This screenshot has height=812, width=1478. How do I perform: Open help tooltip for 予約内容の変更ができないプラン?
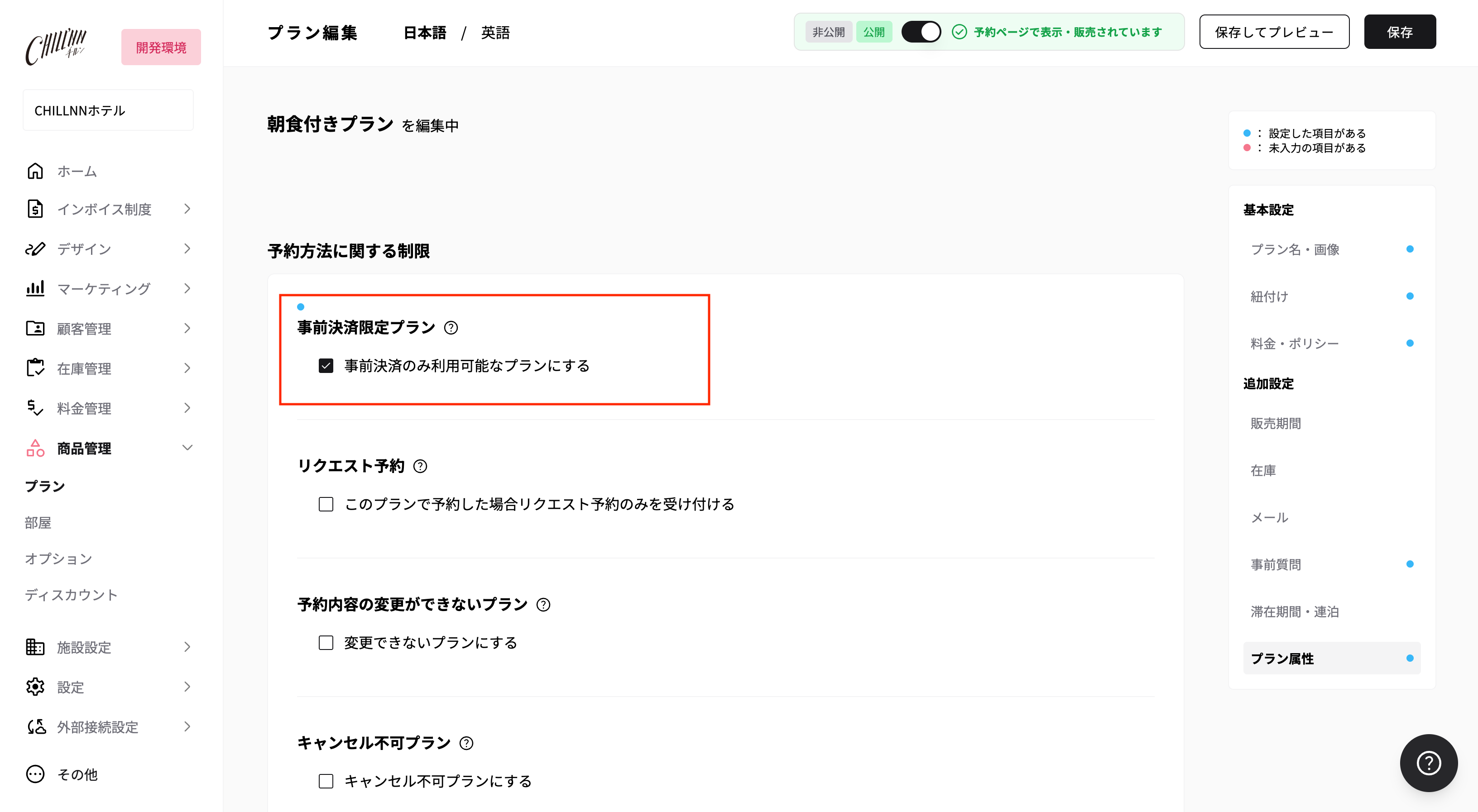point(543,604)
